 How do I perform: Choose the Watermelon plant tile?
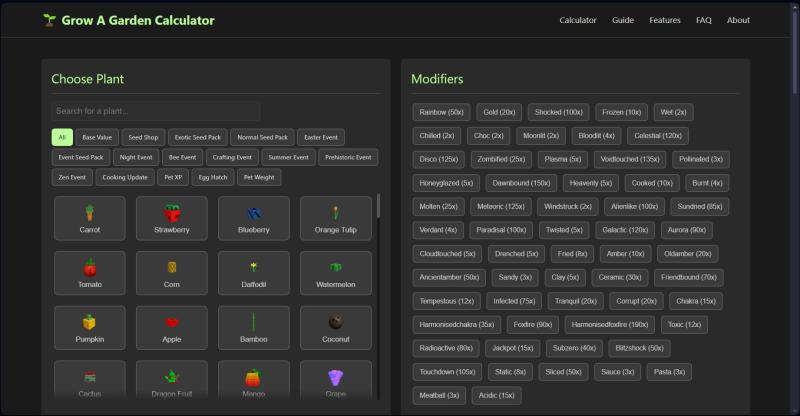[335, 272]
